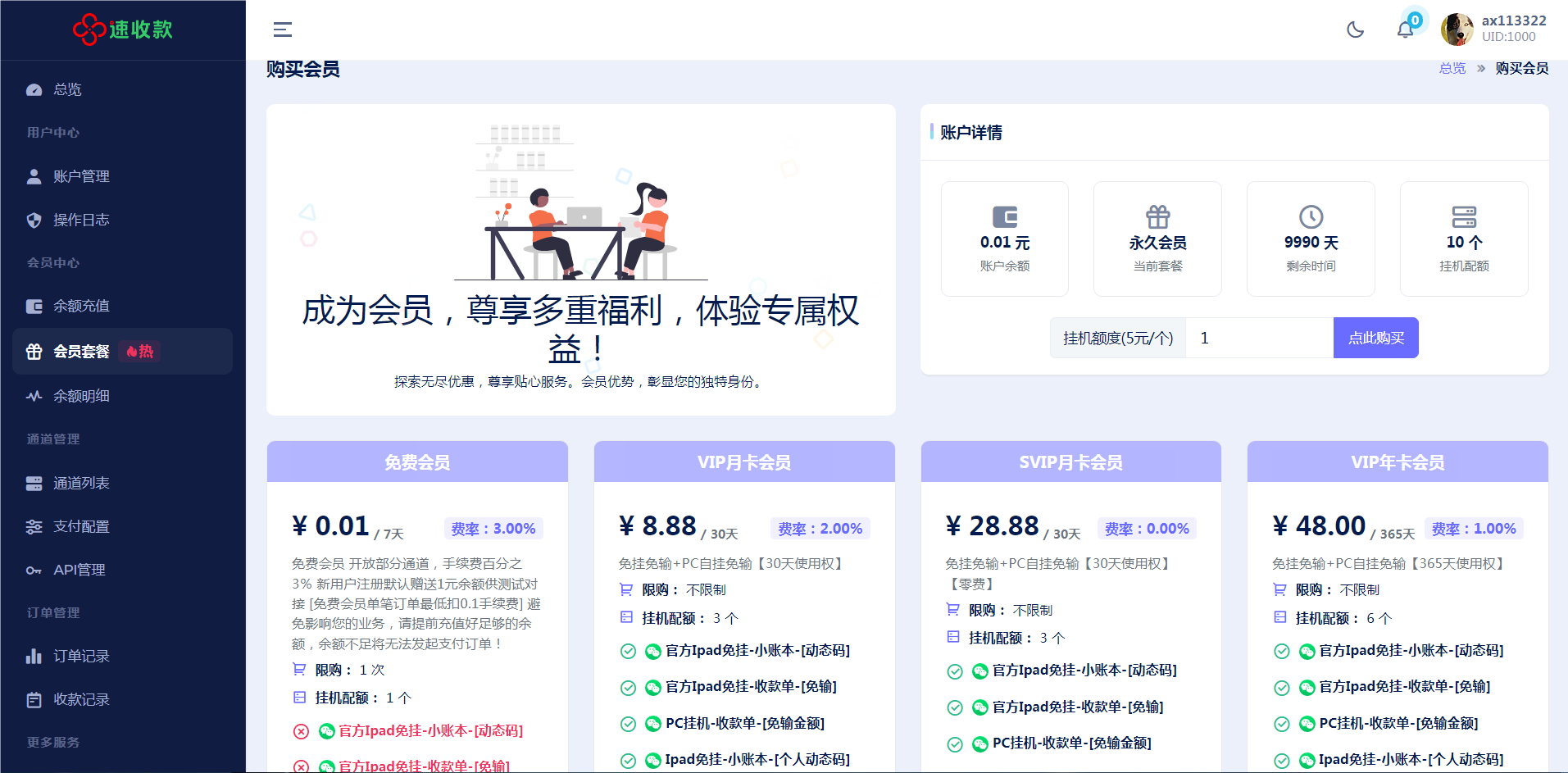Open API管理 page

point(79,570)
